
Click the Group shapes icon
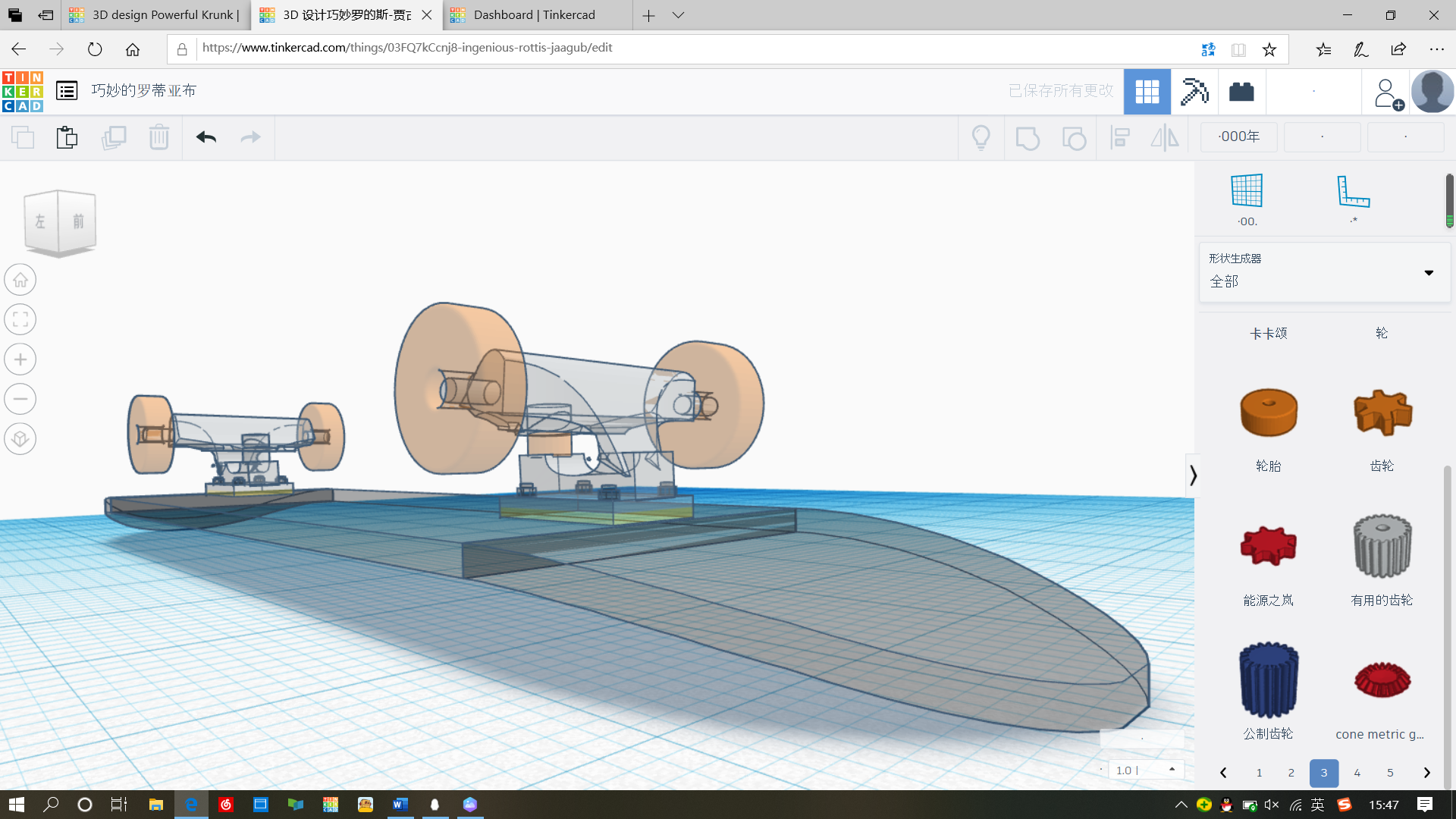1028,138
